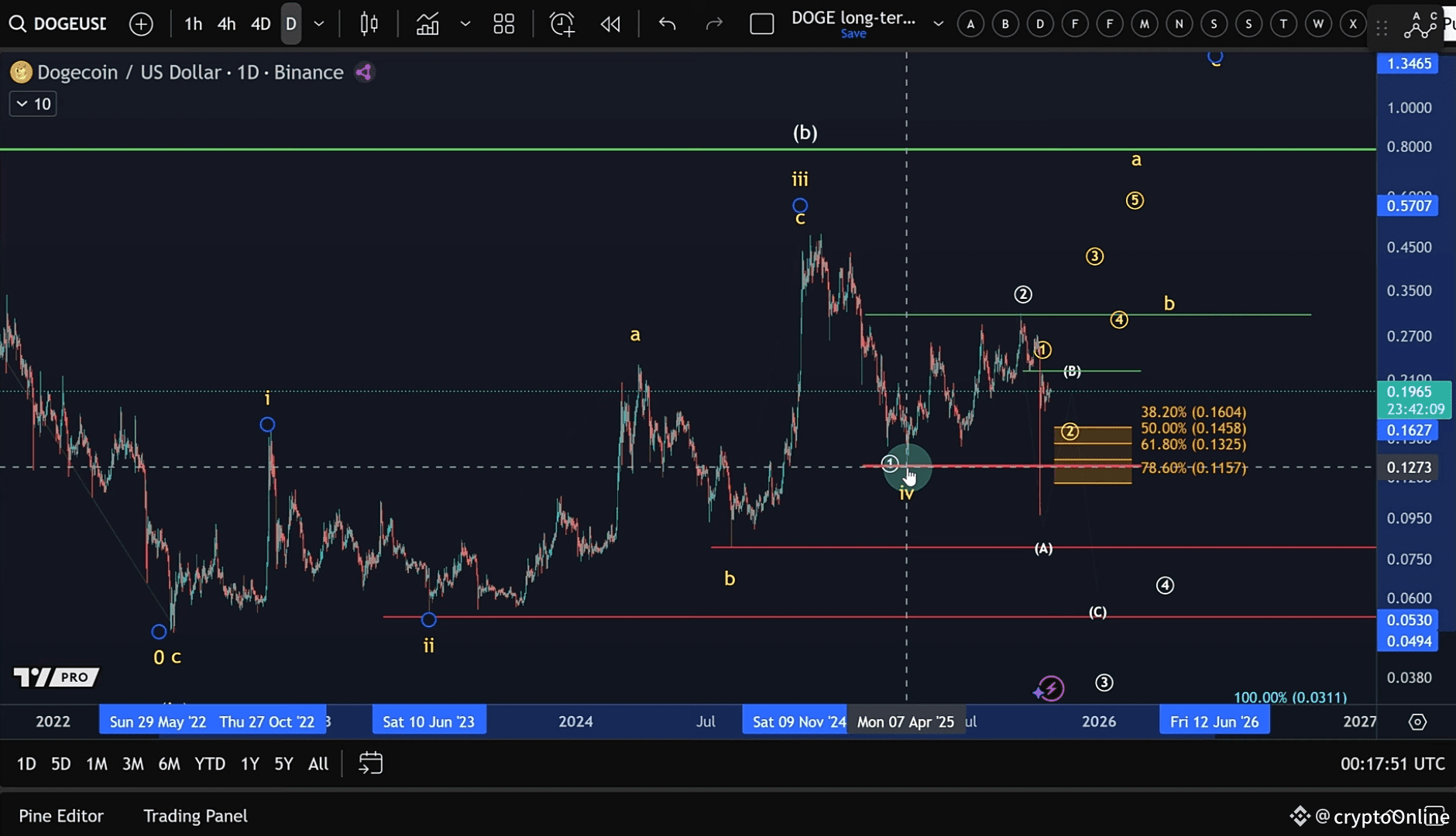Select the circled X shortcut
The width and height of the screenshot is (1456, 836).
tap(1353, 24)
